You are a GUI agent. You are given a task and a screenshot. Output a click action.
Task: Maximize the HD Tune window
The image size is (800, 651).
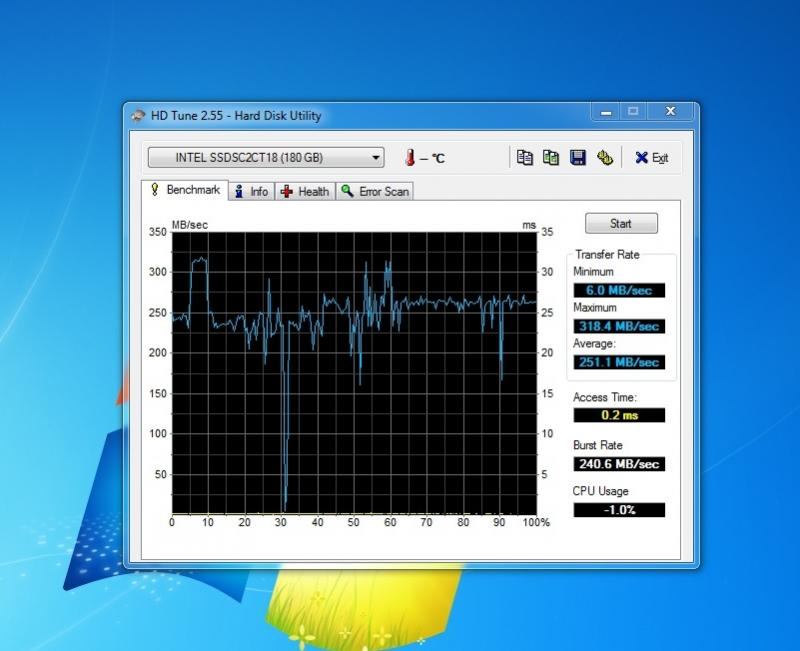(633, 112)
